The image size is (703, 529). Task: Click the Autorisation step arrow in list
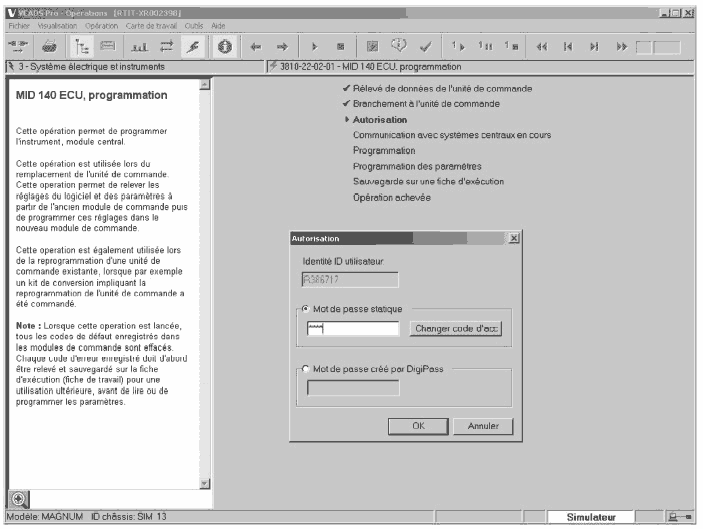(346, 119)
